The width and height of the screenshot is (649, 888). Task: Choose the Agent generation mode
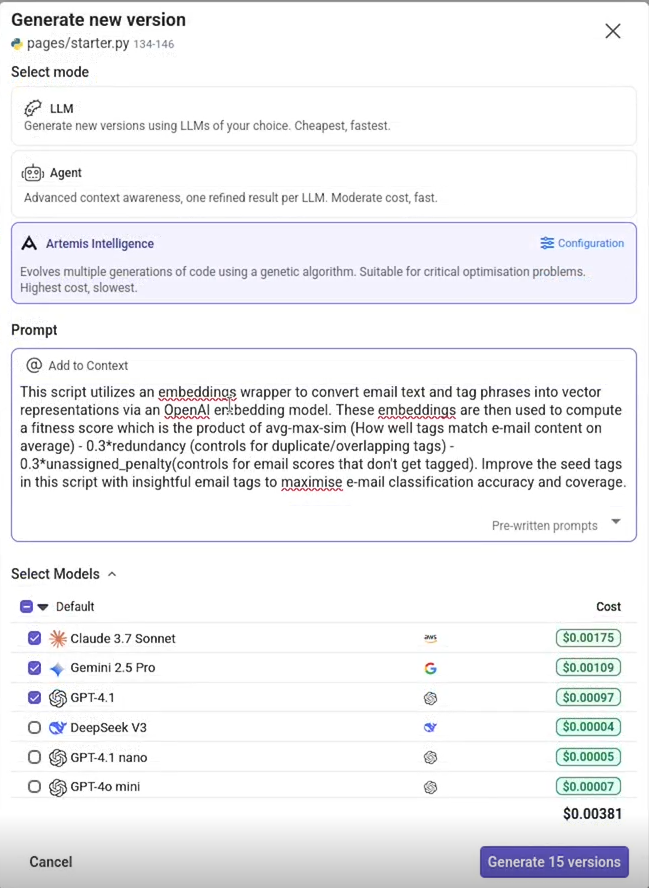click(323, 184)
